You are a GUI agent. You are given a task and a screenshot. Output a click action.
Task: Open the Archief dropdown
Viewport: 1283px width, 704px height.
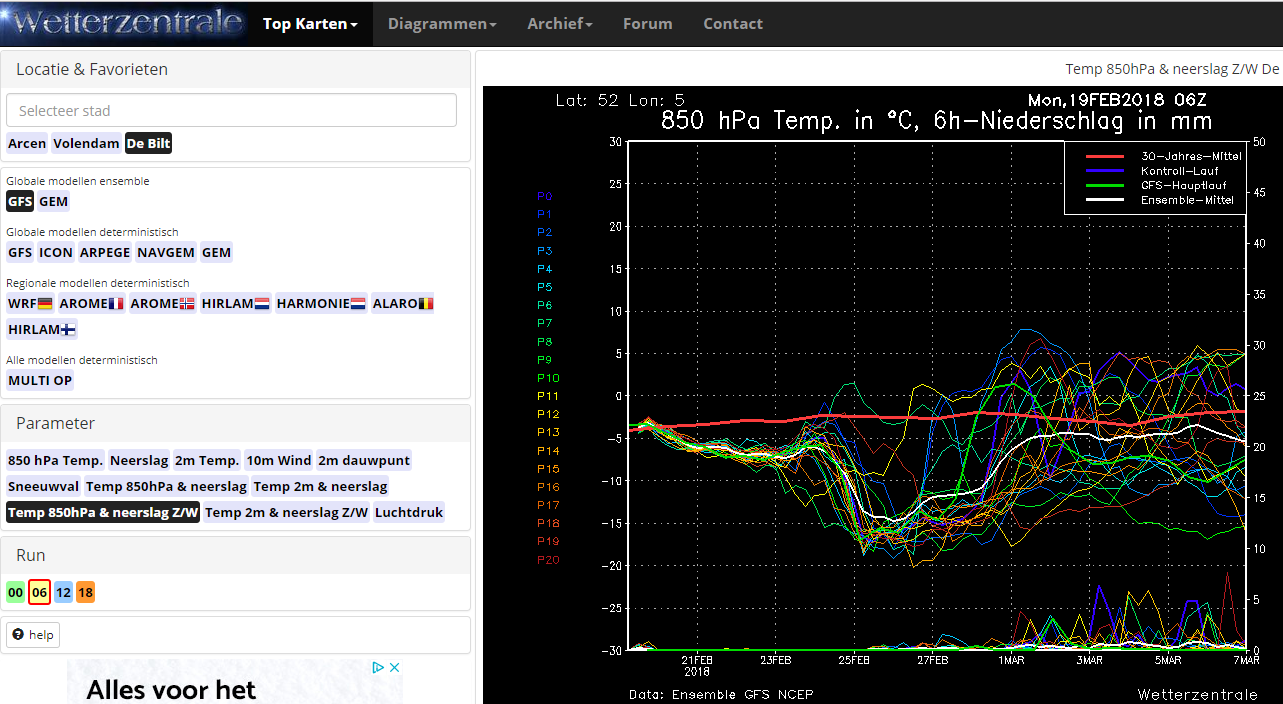(x=560, y=23)
